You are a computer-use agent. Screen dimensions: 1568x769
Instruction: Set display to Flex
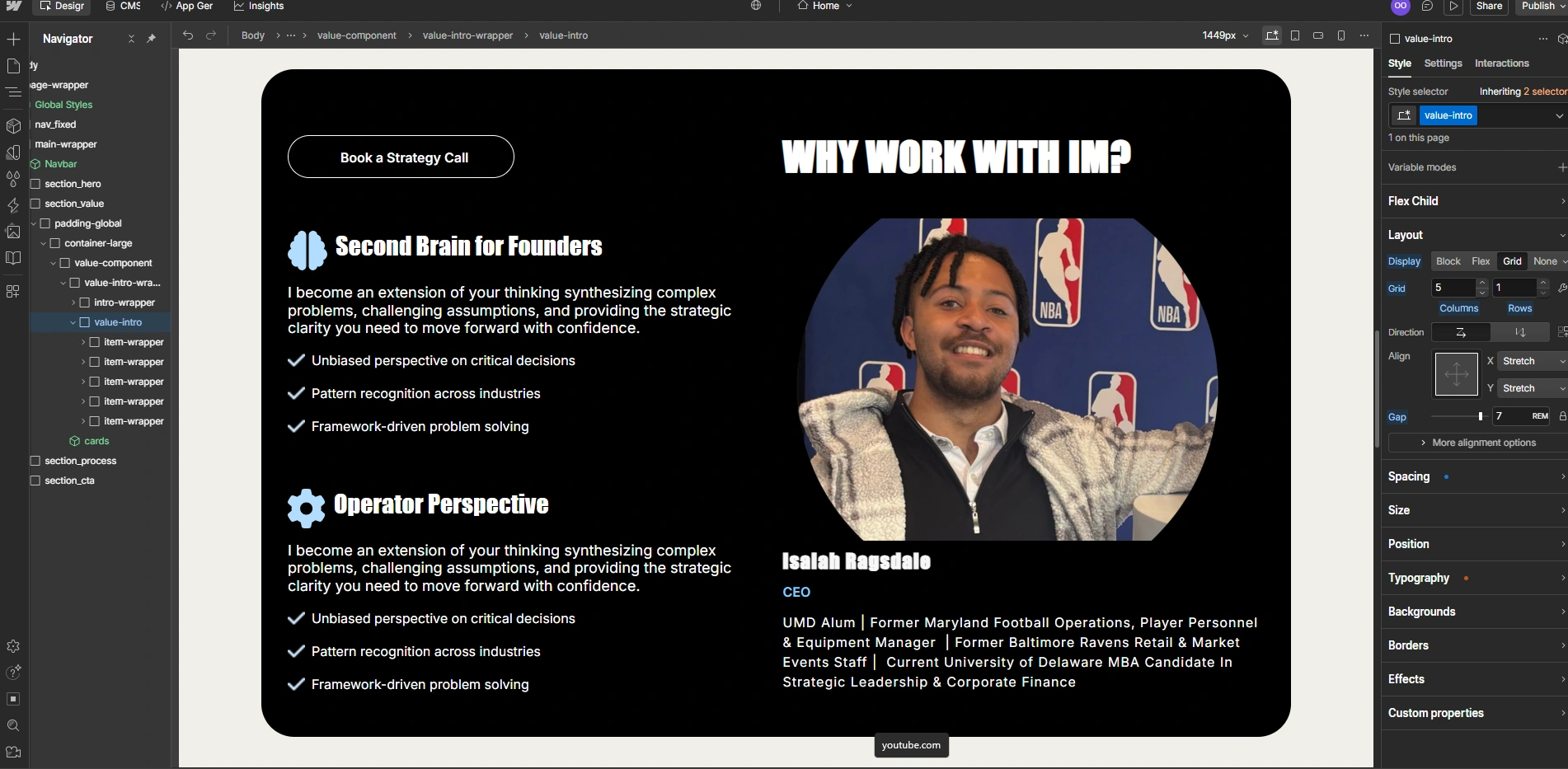[1481, 261]
